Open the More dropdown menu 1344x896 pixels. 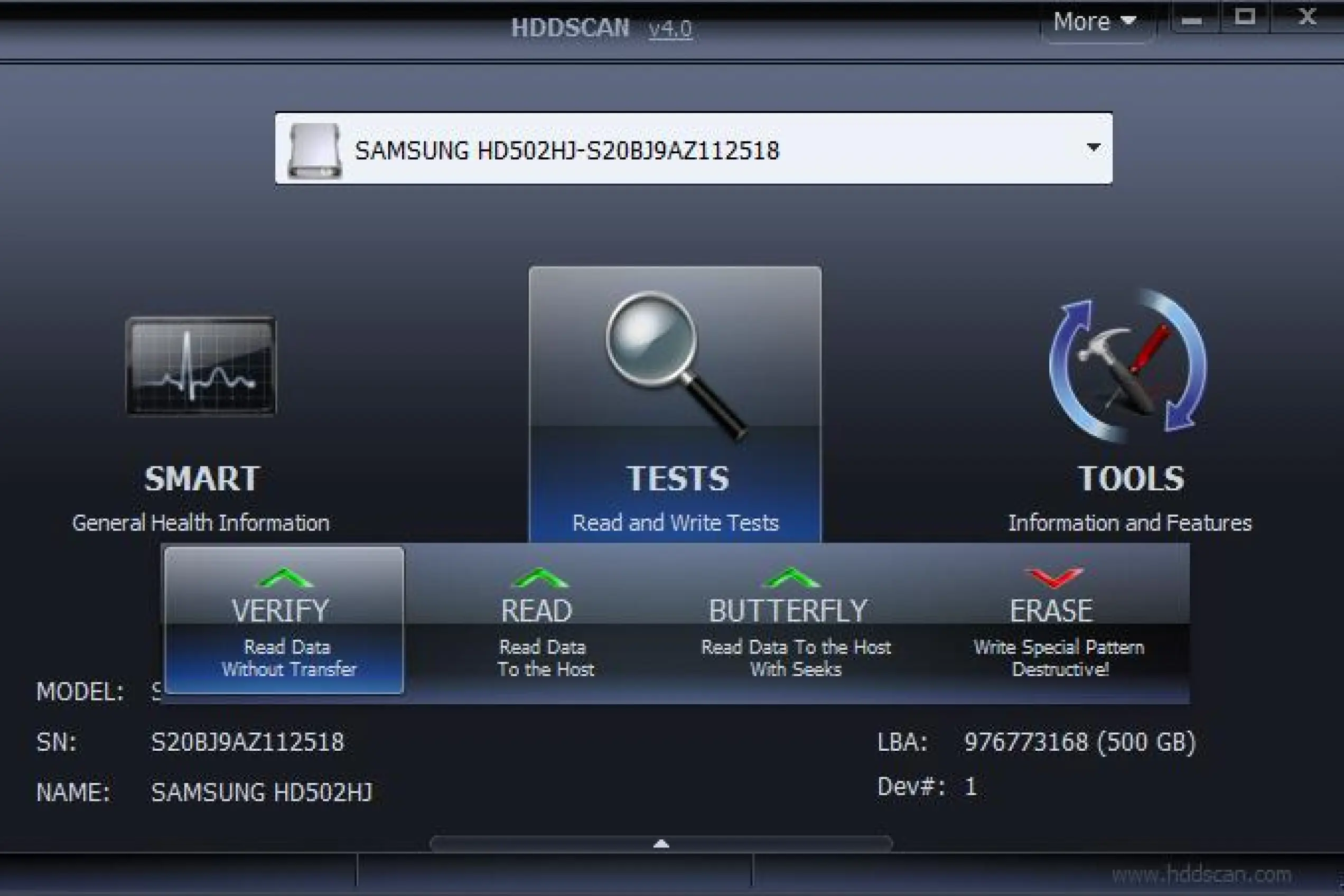coord(1094,22)
